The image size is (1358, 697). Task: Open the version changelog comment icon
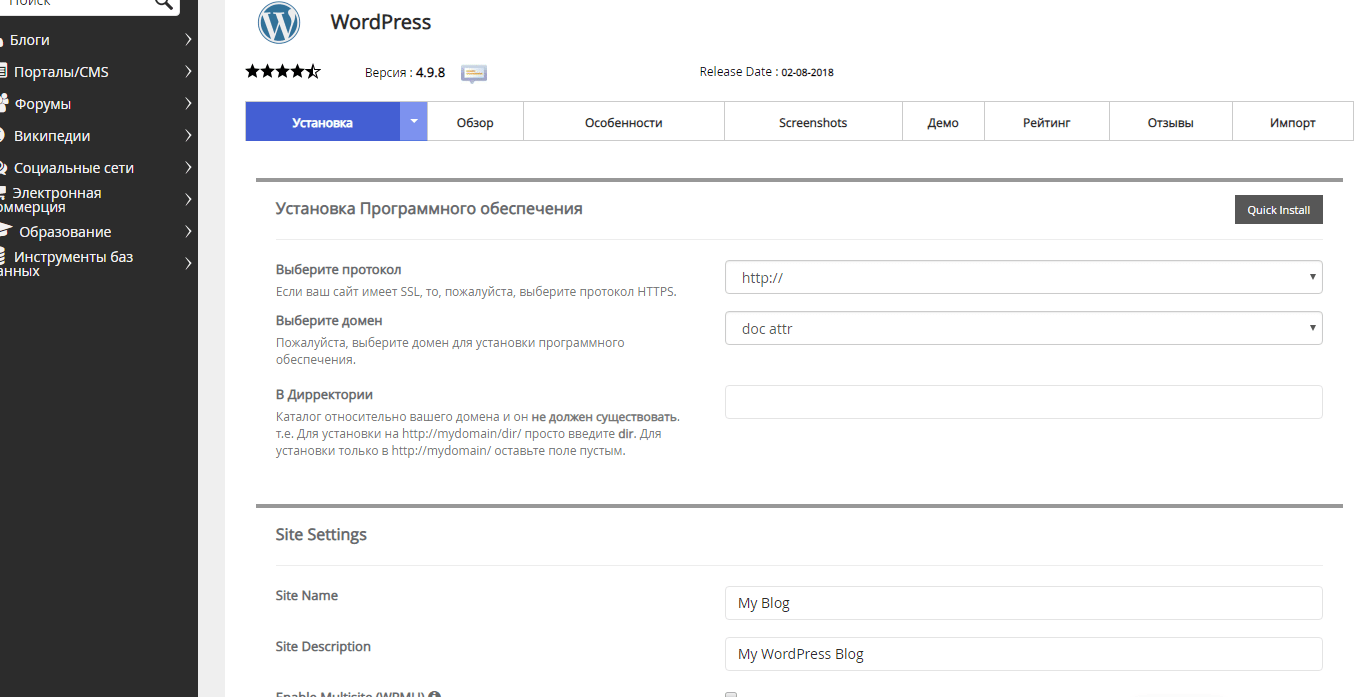click(x=474, y=73)
